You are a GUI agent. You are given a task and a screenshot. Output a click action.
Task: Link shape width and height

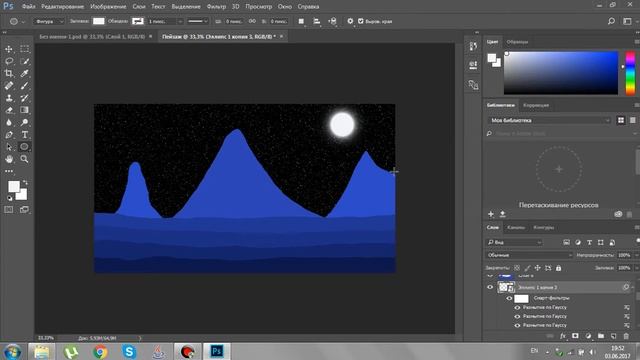[x=252, y=21]
